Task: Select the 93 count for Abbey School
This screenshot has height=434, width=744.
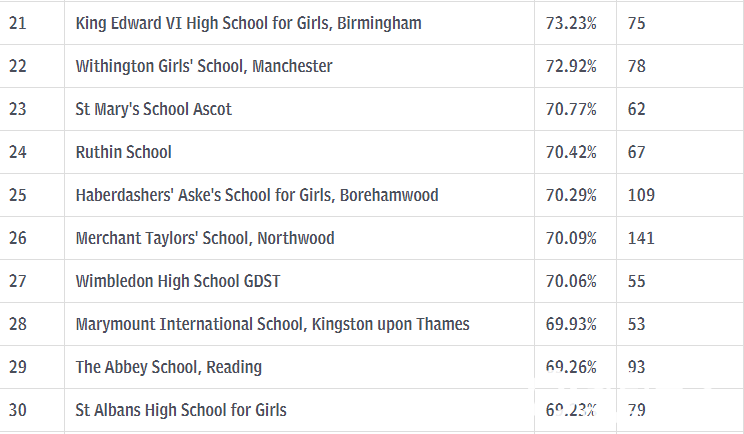Action: pyautogui.click(x=636, y=367)
